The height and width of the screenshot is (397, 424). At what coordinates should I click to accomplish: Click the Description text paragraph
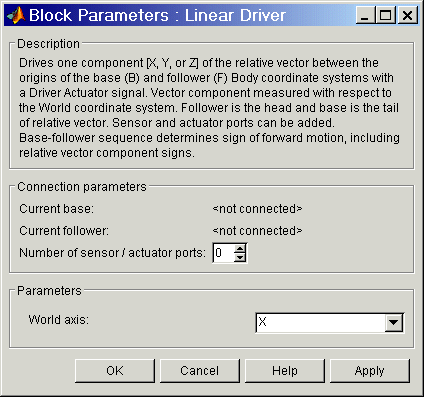pyautogui.click(x=209, y=108)
